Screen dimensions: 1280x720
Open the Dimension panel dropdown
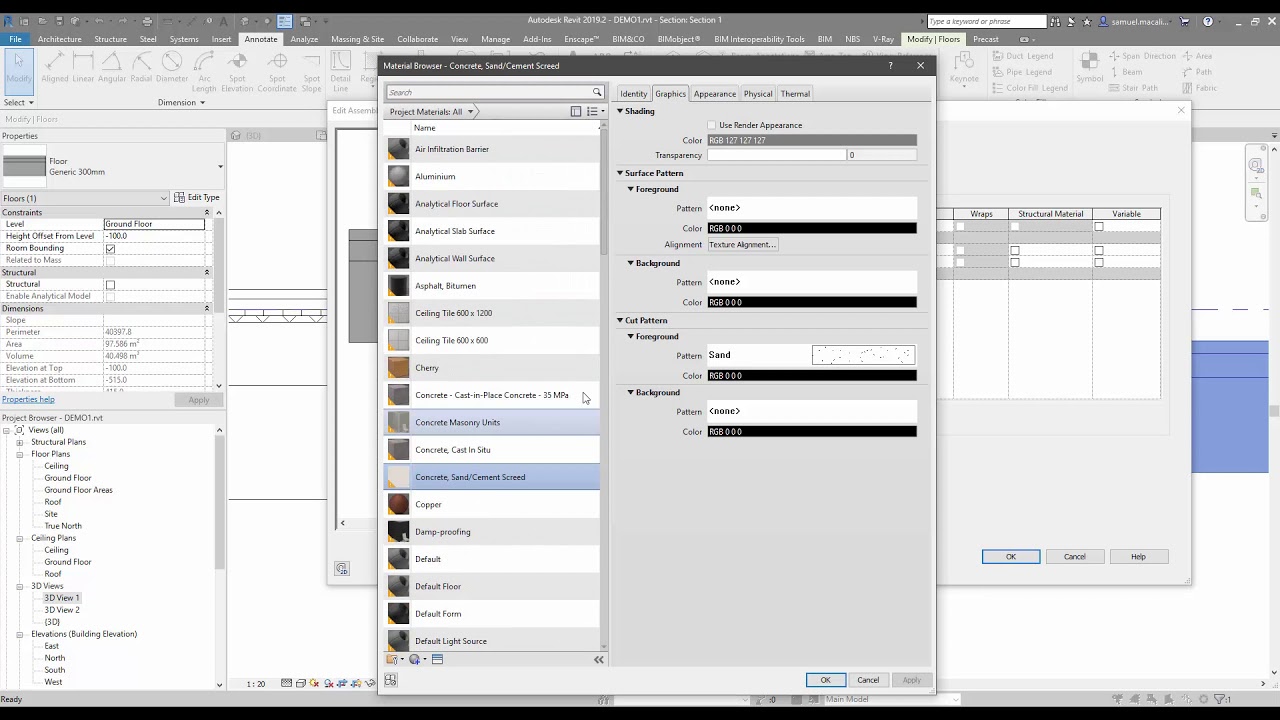tap(181, 102)
